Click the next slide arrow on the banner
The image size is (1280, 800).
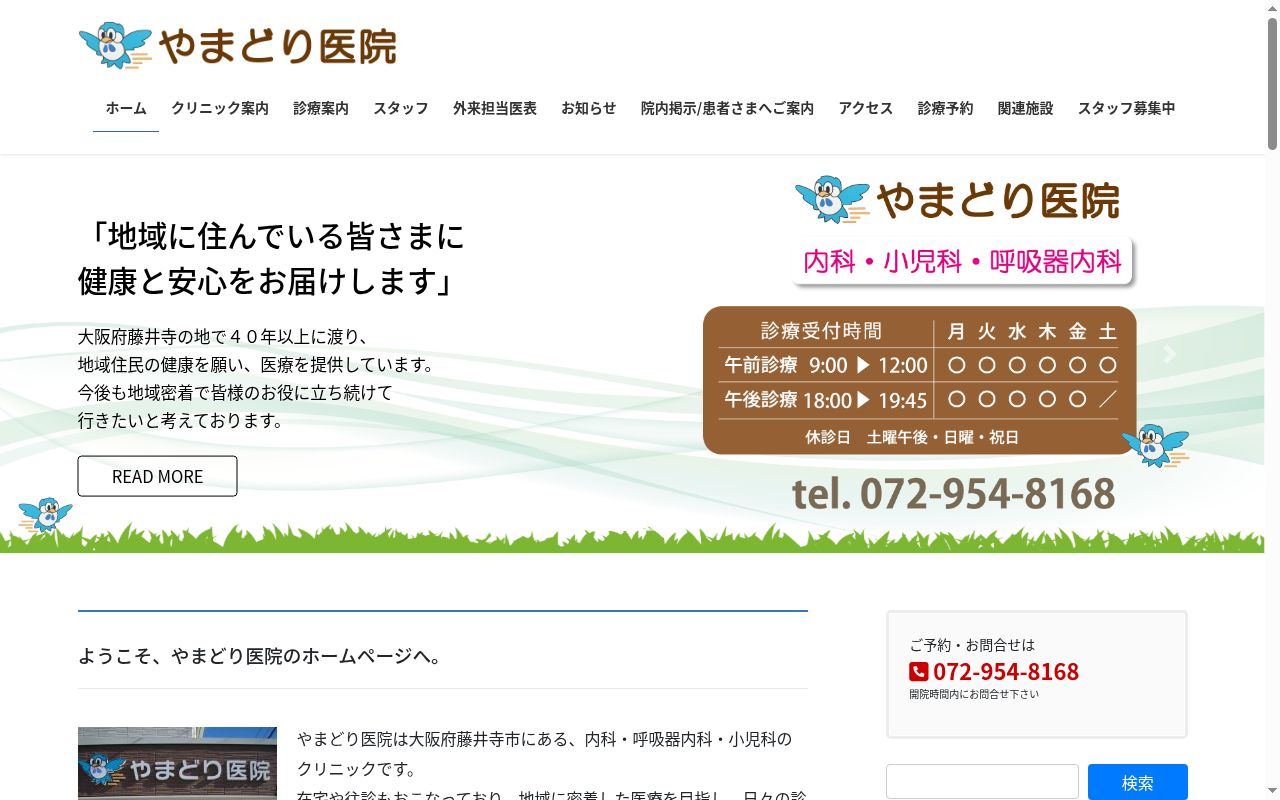pos(1169,354)
